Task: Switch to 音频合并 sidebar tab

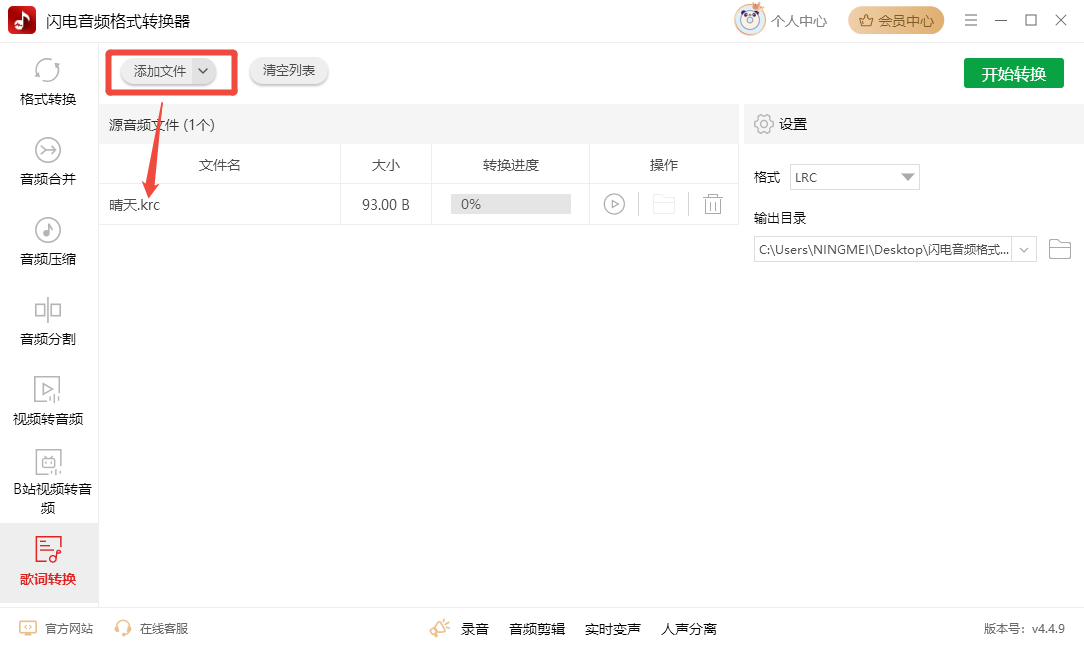Action: (48, 163)
